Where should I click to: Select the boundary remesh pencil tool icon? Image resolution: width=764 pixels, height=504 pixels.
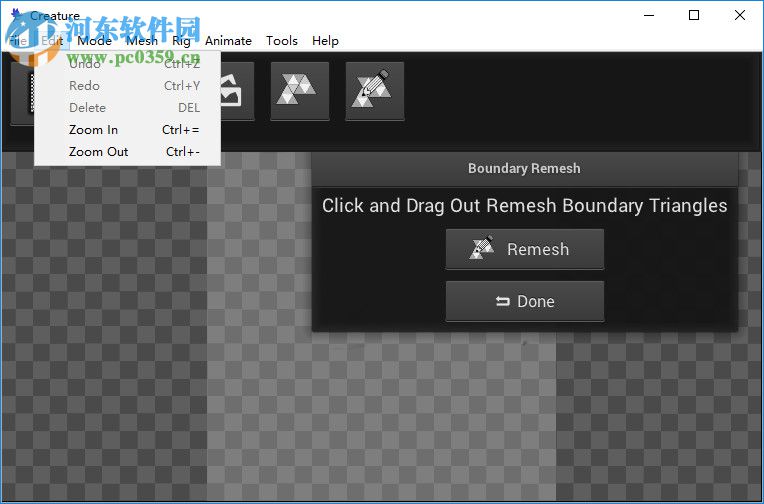[375, 91]
